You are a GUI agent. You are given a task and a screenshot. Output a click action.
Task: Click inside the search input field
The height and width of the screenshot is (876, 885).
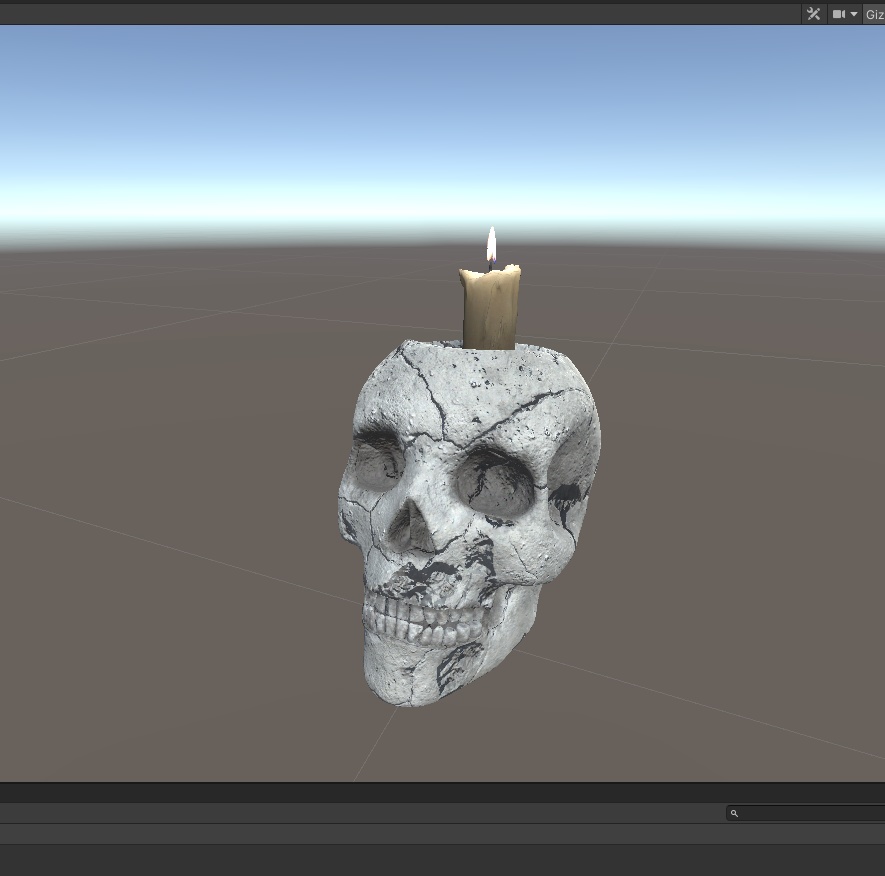[x=800, y=813]
